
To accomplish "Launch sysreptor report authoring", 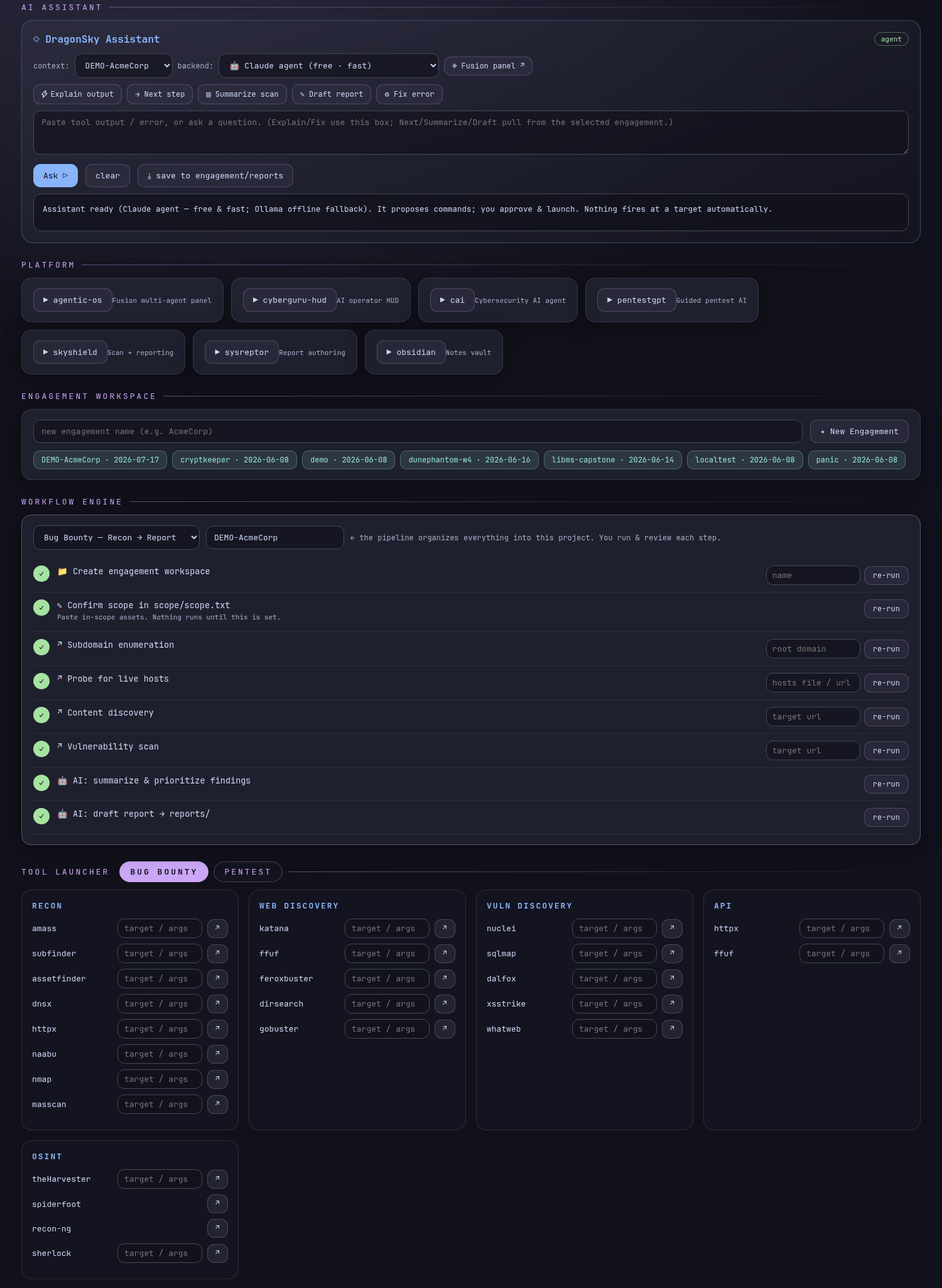I will point(242,352).
